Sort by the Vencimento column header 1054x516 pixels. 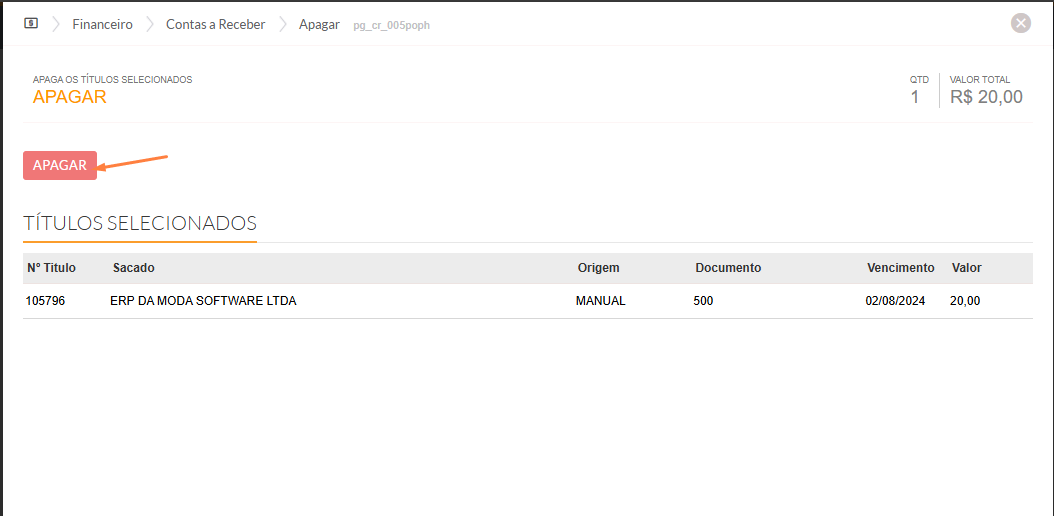(x=900, y=268)
